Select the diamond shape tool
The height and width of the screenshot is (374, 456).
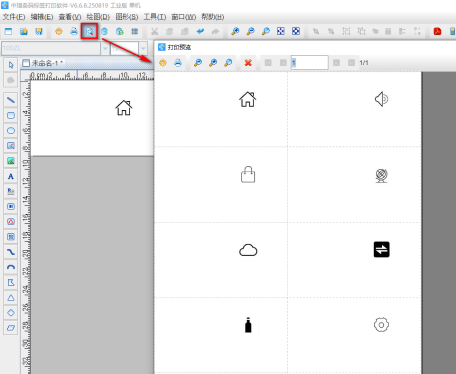tap(11, 313)
